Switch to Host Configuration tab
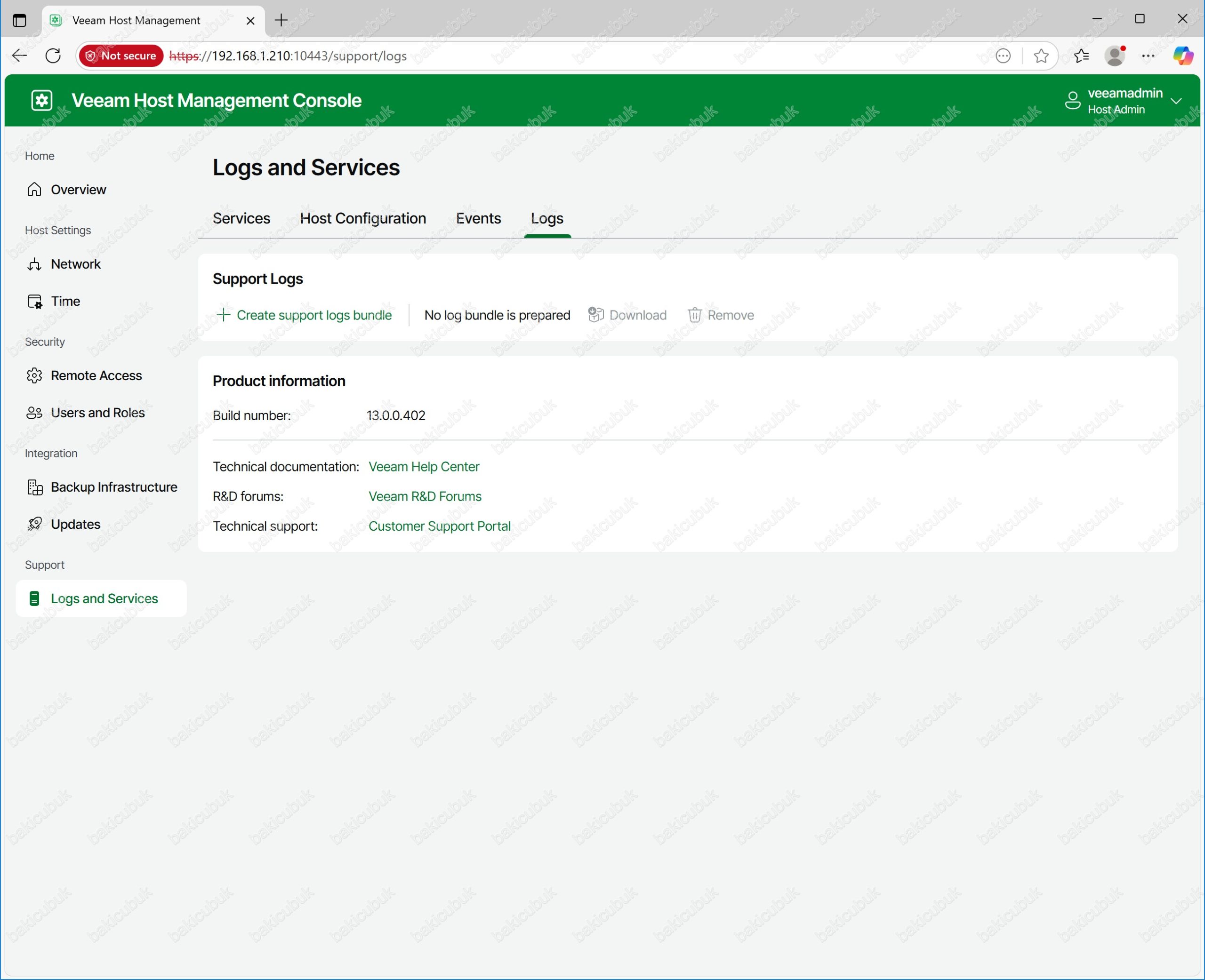 [363, 218]
